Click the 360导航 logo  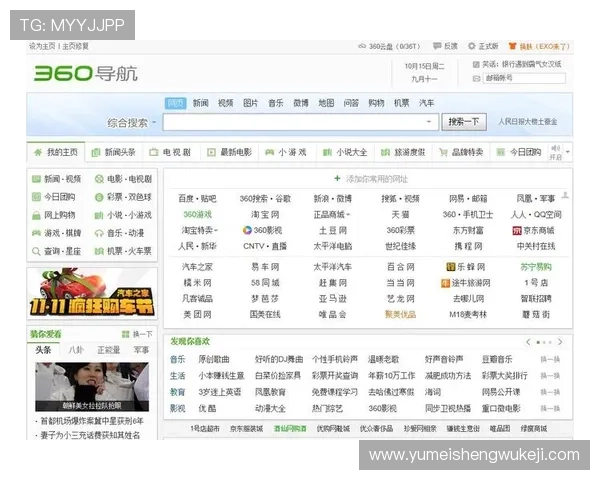point(86,73)
